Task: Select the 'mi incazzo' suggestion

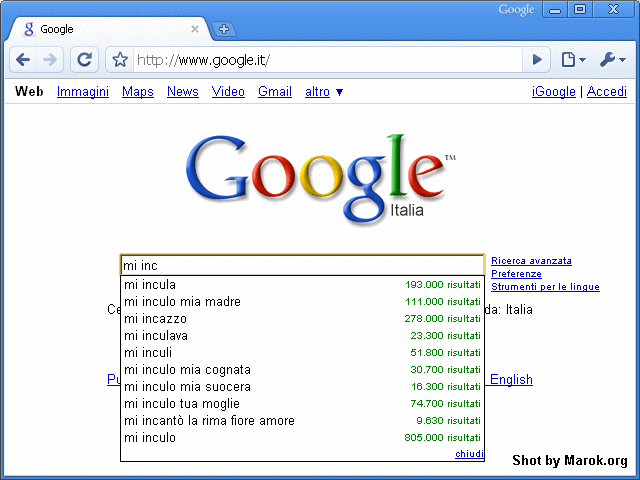Action: click(302, 318)
